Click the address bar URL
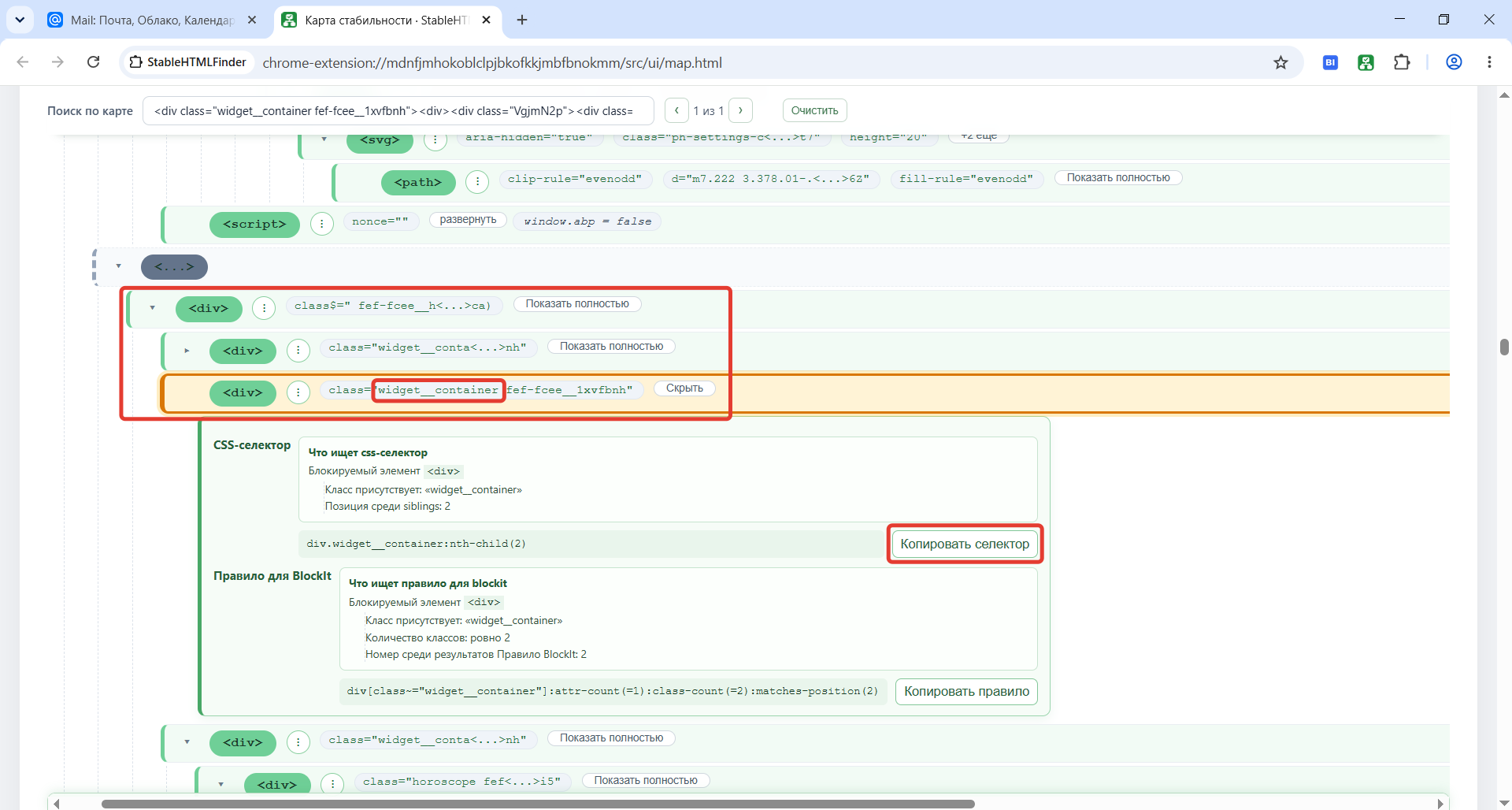Viewport: 1512px width, 810px height. coord(492,62)
